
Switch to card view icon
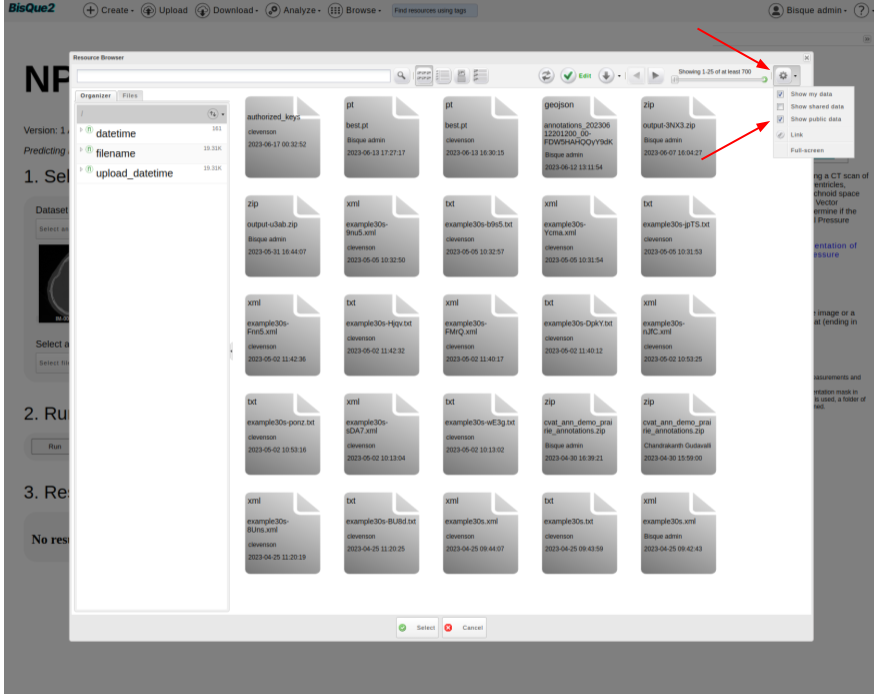point(461,76)
